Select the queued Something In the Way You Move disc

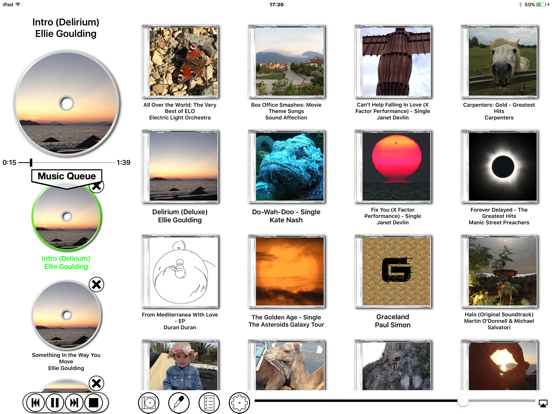click(x=67, y=315)
